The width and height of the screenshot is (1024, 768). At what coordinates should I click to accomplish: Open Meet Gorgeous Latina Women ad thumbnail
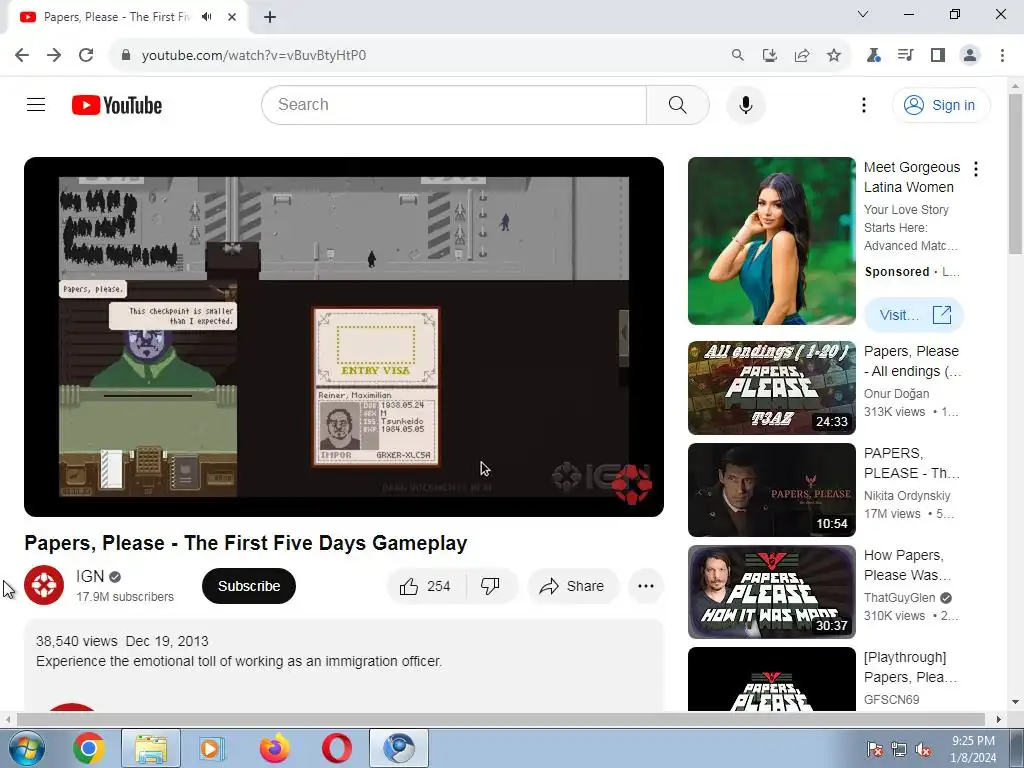771,240
